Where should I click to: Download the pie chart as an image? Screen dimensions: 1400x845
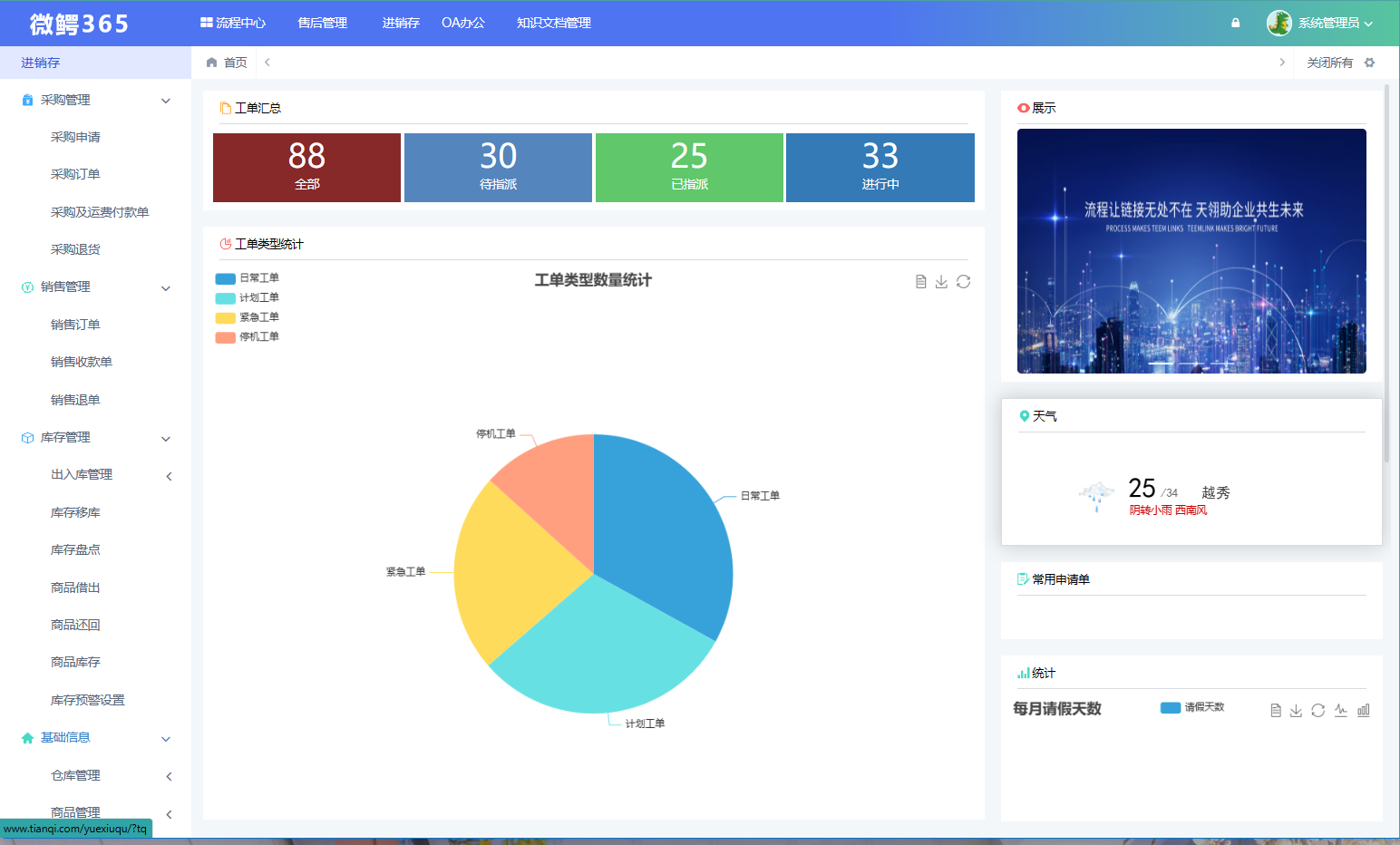(x=941, y=281)
